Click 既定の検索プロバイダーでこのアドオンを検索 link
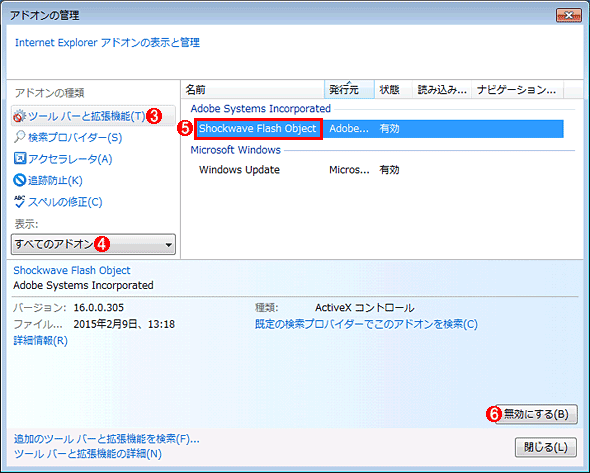The height and width of the screenshot is (473, 590). (366, 324)
